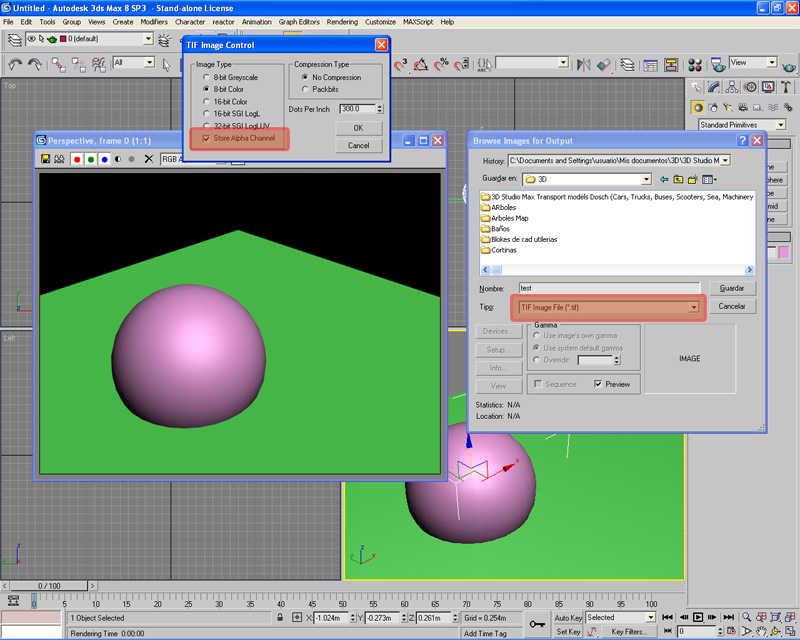
Task: Open the Modifiers menu
Action: pos(154,22)
